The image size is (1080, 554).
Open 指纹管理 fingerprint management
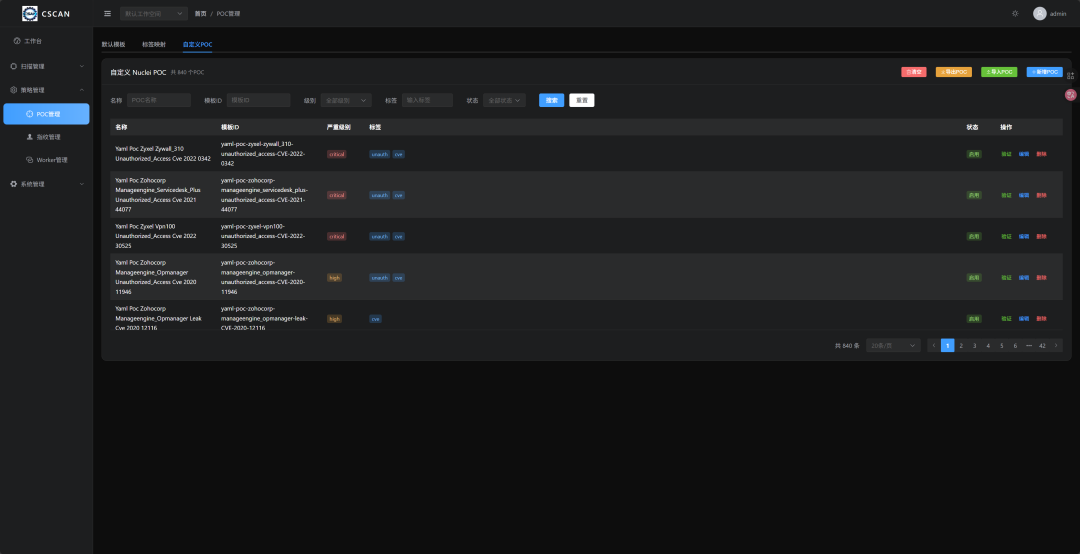pyautogui.click(x=46, y=137)
